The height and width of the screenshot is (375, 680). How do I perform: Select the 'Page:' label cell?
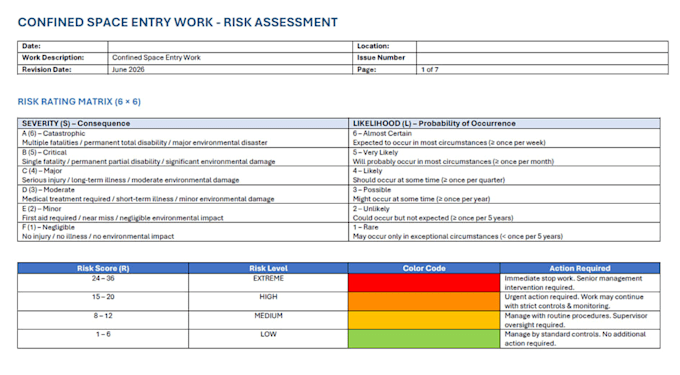click(384, 69)
